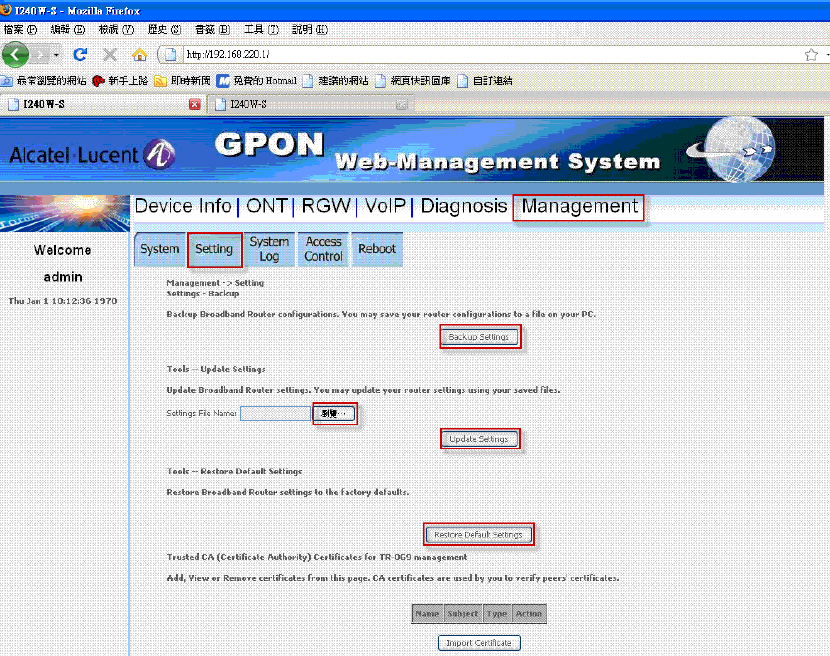The height and width of the screenshot is (656, 830).
Task: Click the Action column header
Action: coord(529,614)
